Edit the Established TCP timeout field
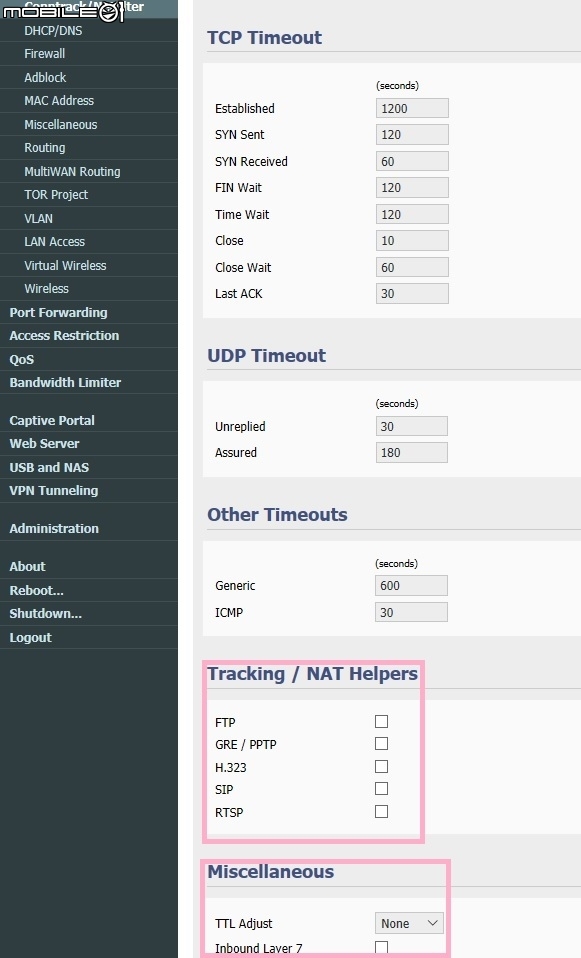The width and height of the screenshot is (581, 958). [412, 108]
